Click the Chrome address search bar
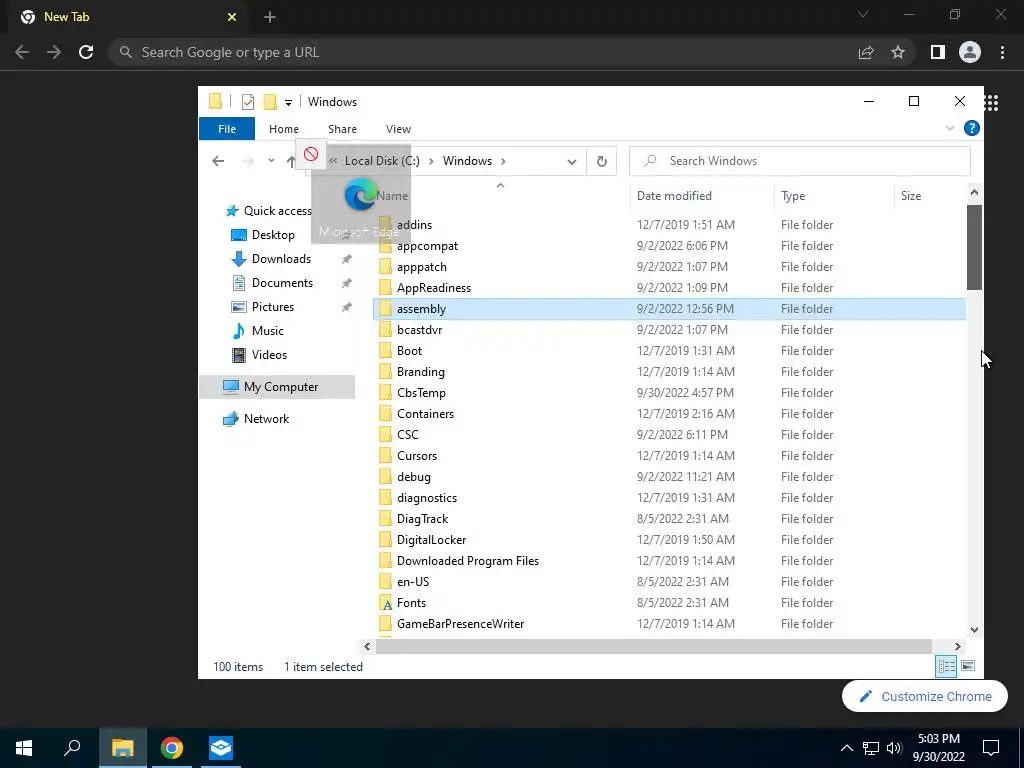The image size is (1024, 768). (x=481, y=52)
